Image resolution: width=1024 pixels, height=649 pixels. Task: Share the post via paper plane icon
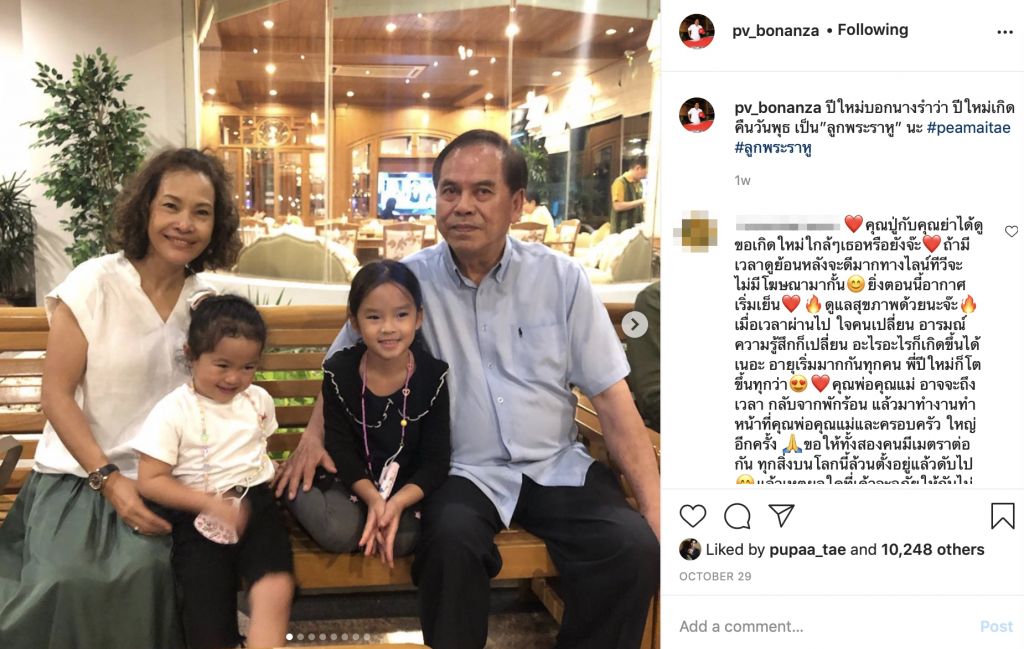tap(781, 515)
